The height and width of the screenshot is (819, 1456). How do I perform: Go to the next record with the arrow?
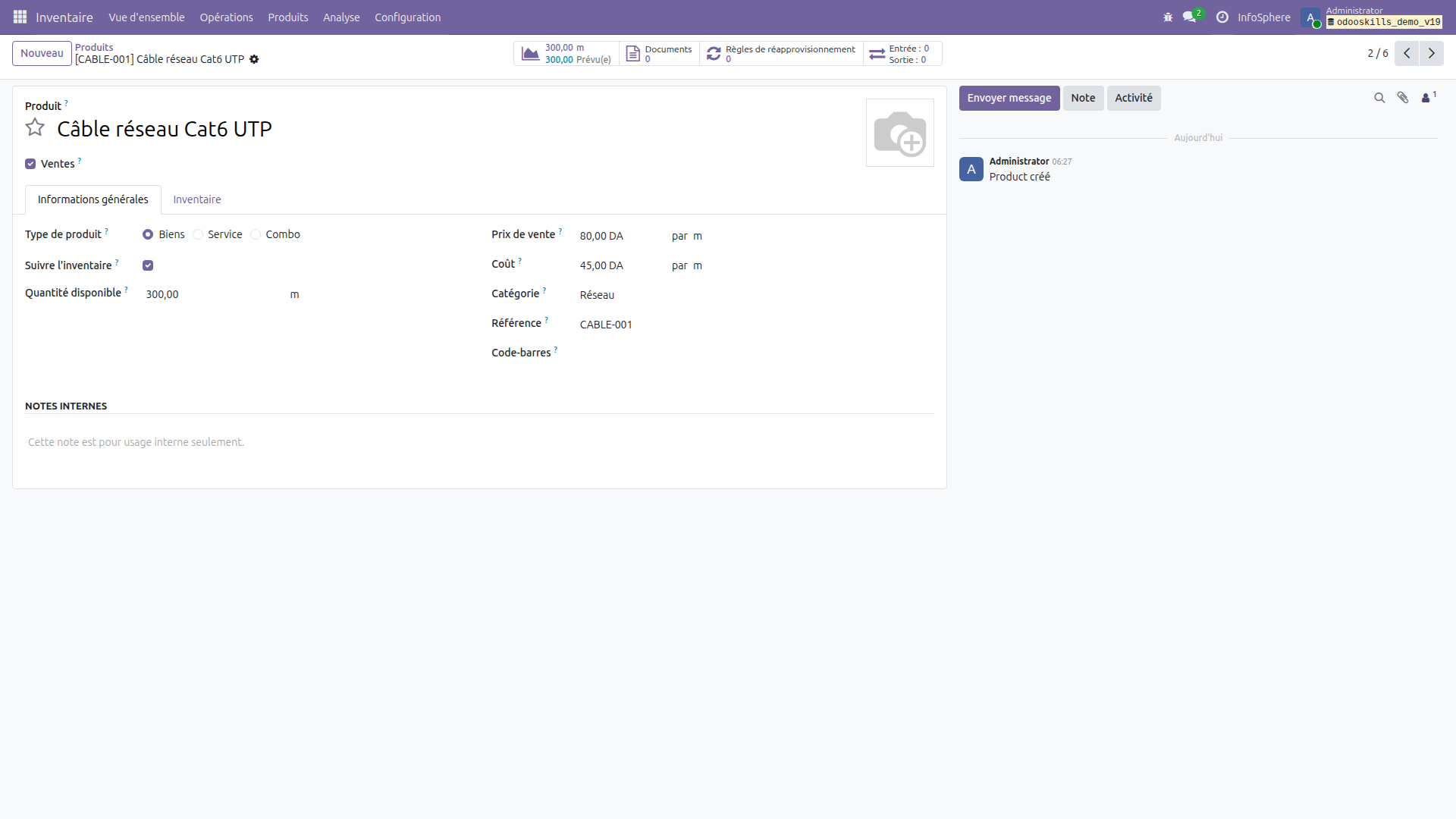tap(1432, 53)
